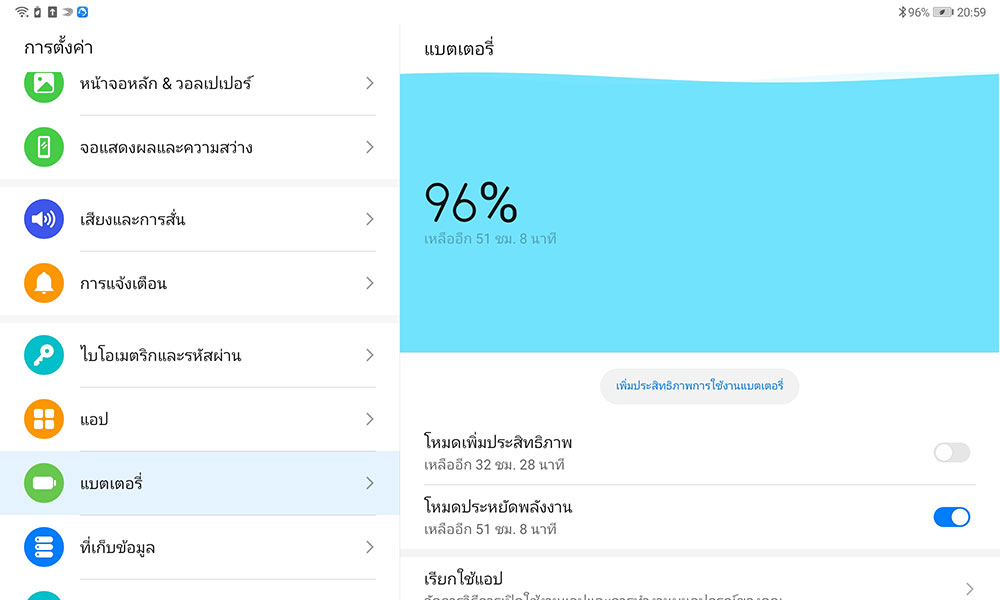This screenshot has height=600, width=1000.
Task: Open the blue storage icon
Action: pyautogui.click(x=44, y=547)
